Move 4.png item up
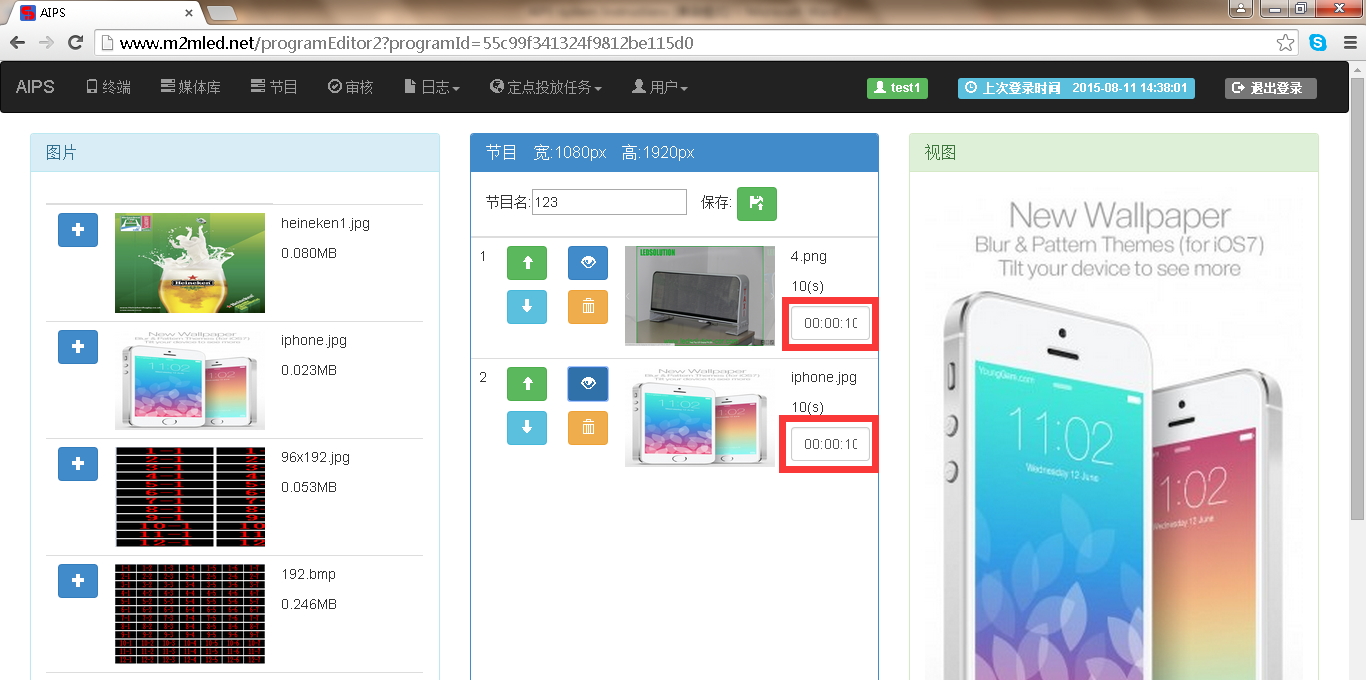Viewport: 1366px width, 680px height. 527,263
